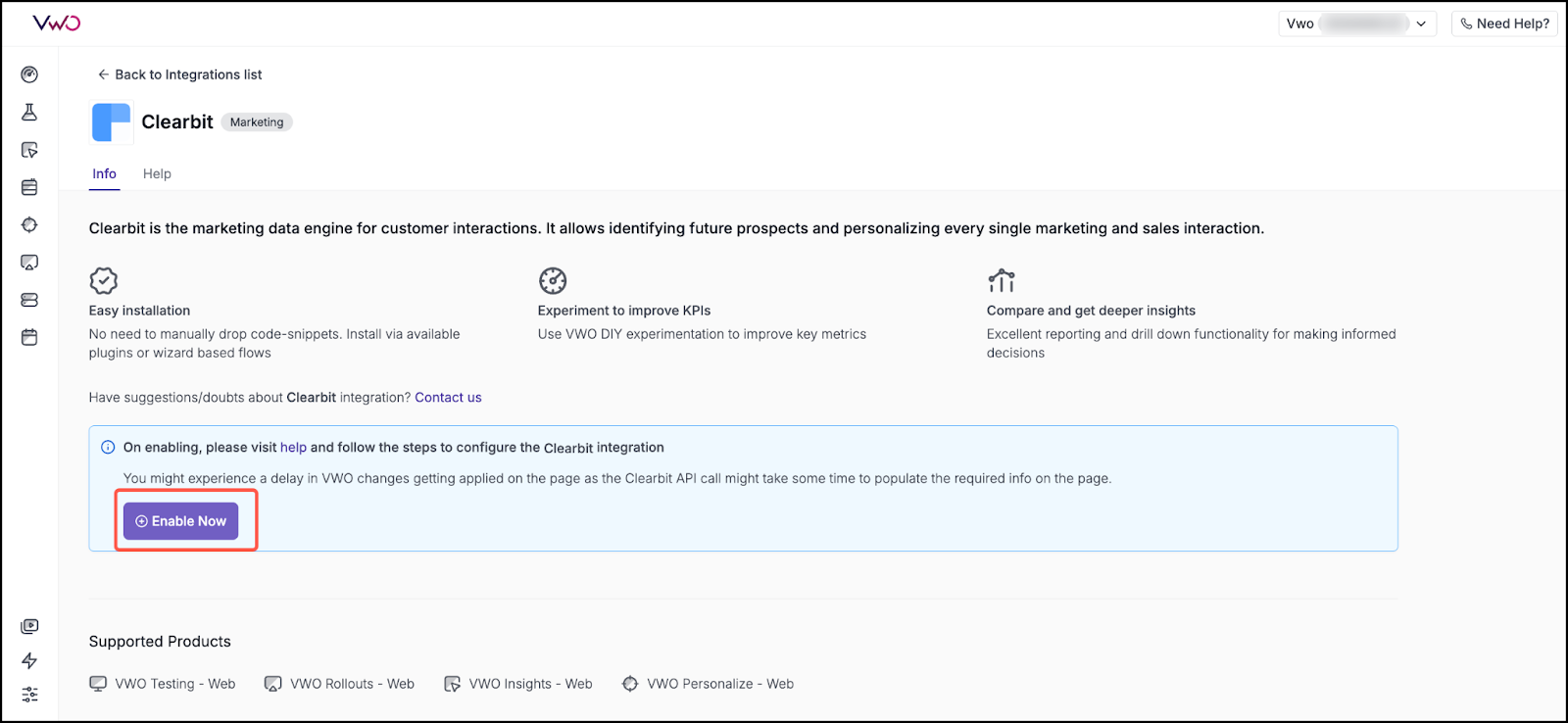
Task: Click the stacked-list icon below Insights in sidebar
Action: [29, 187]
